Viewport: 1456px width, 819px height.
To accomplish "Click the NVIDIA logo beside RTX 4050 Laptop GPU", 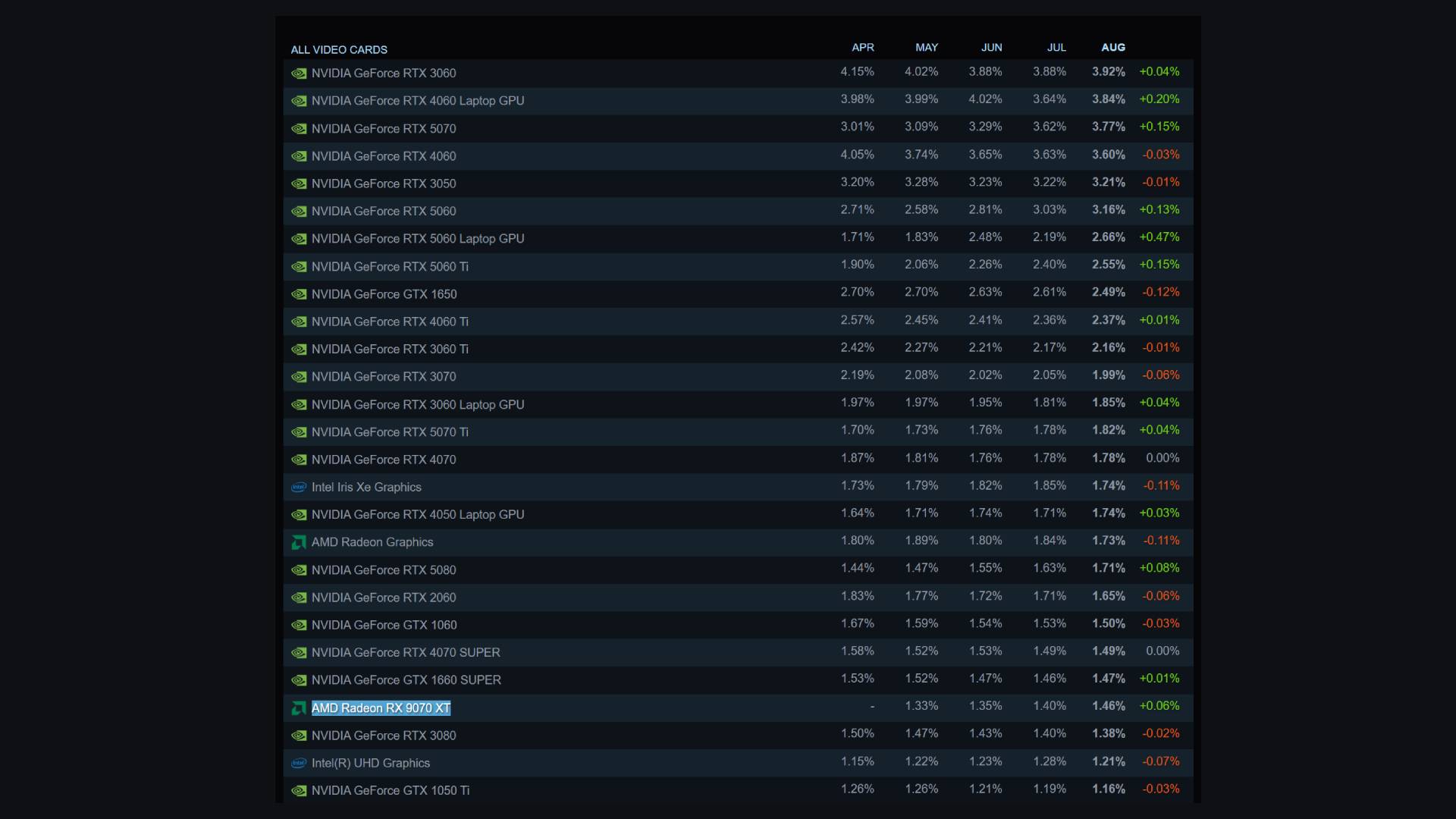I will [299, 515].
